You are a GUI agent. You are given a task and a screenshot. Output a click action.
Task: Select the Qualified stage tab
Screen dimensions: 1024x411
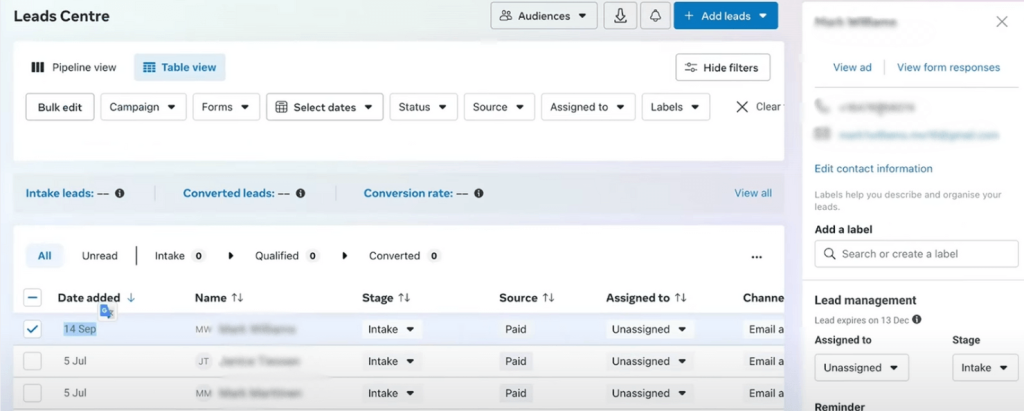[x=287, y=256]
